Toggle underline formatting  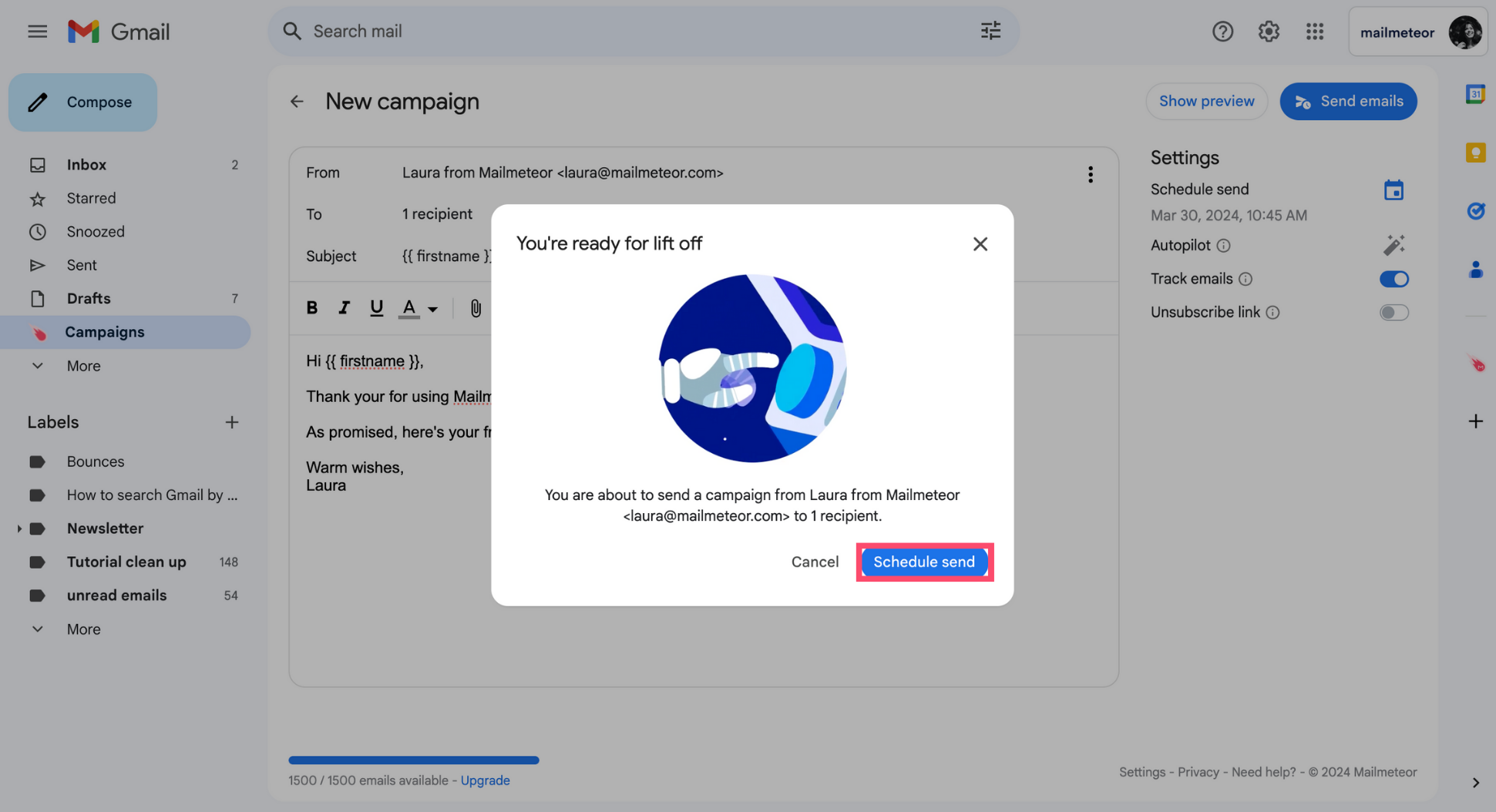click(x=376, y=308)
